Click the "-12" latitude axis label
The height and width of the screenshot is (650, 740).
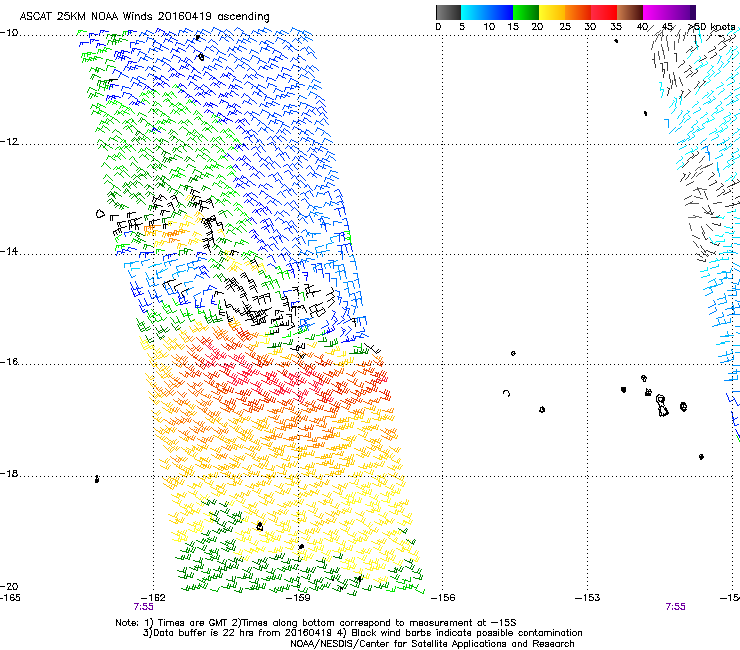9,142
